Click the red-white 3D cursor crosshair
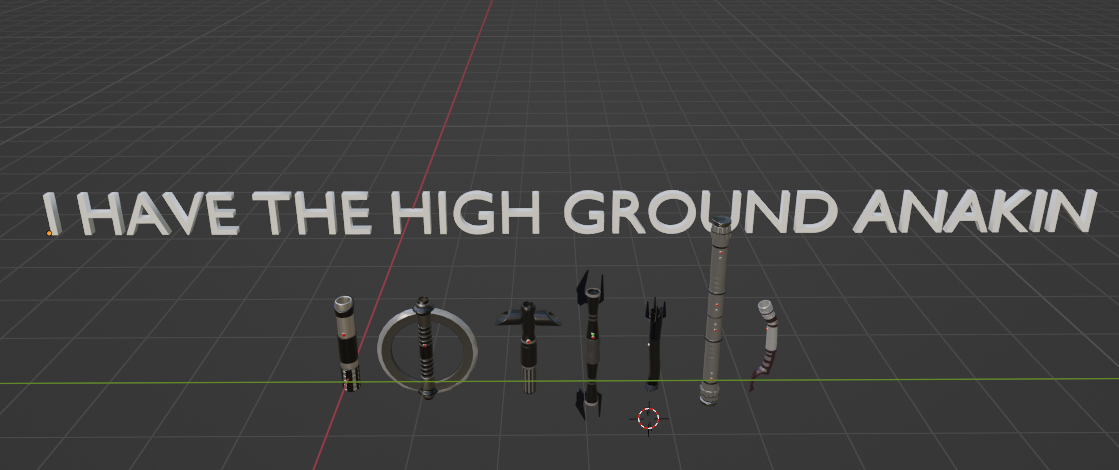This screenshot has height=470, width=1119. (x=649, y=419)
